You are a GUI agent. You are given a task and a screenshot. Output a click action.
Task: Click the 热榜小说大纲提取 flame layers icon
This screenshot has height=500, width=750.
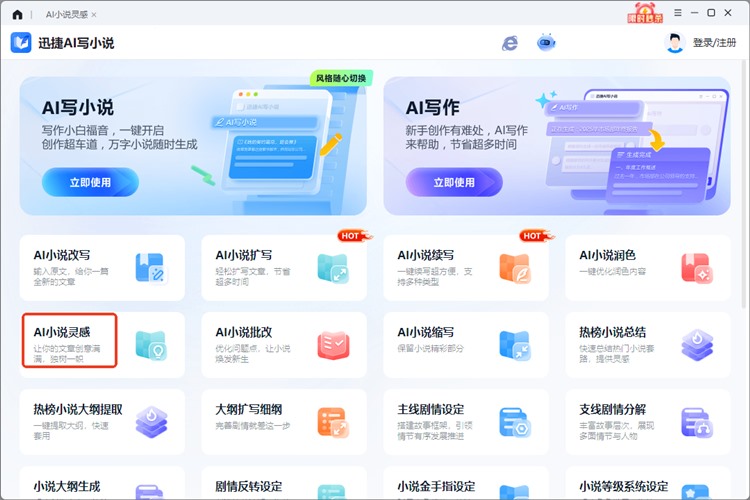(x=151, y=422)
